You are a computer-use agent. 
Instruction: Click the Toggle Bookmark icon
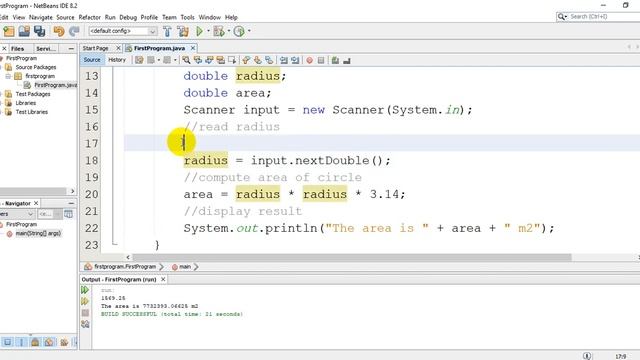coord(269,60)
